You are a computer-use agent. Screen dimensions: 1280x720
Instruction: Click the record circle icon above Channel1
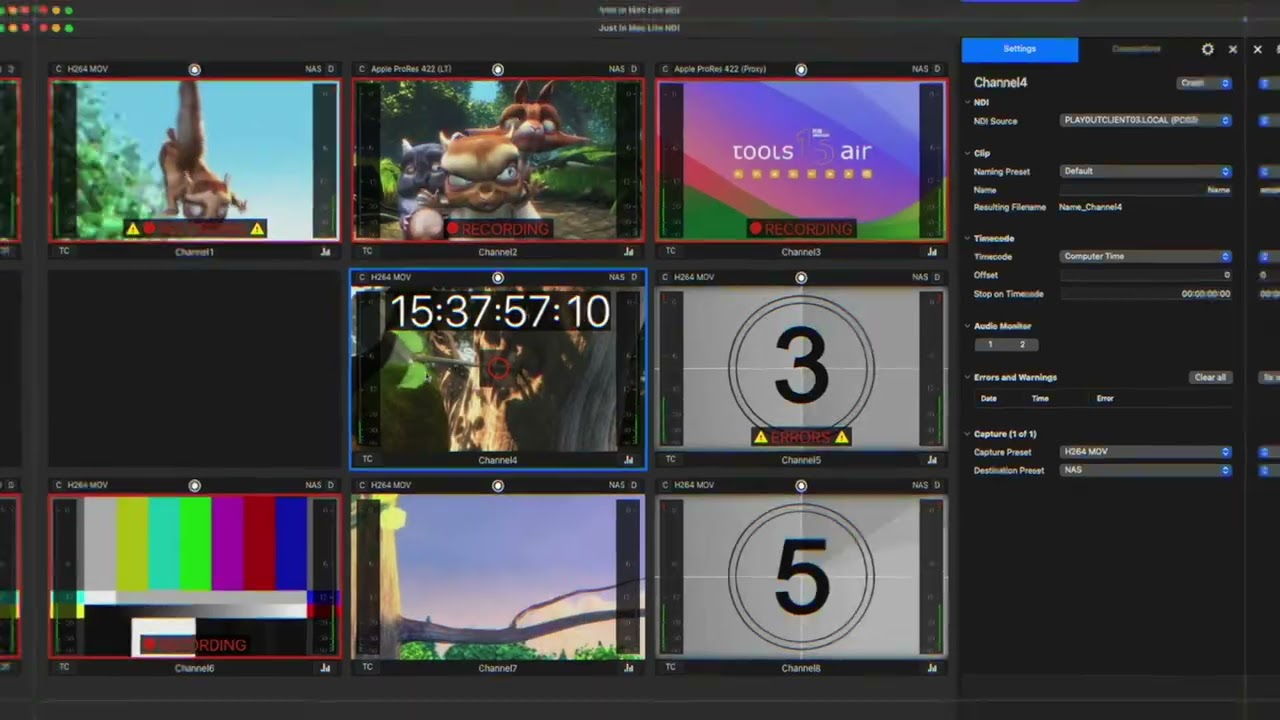click(x=195, y=69)
